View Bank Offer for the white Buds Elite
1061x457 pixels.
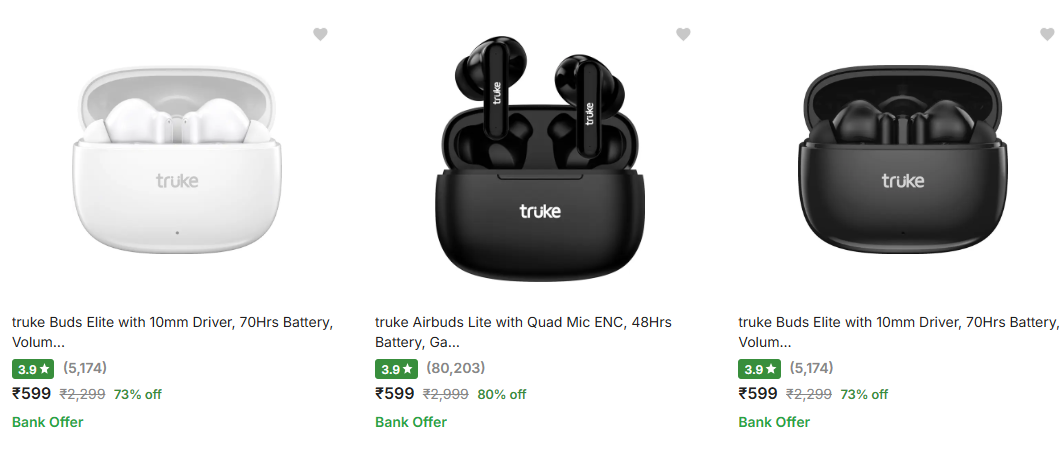pyautogui.click(x=48, y=422)
